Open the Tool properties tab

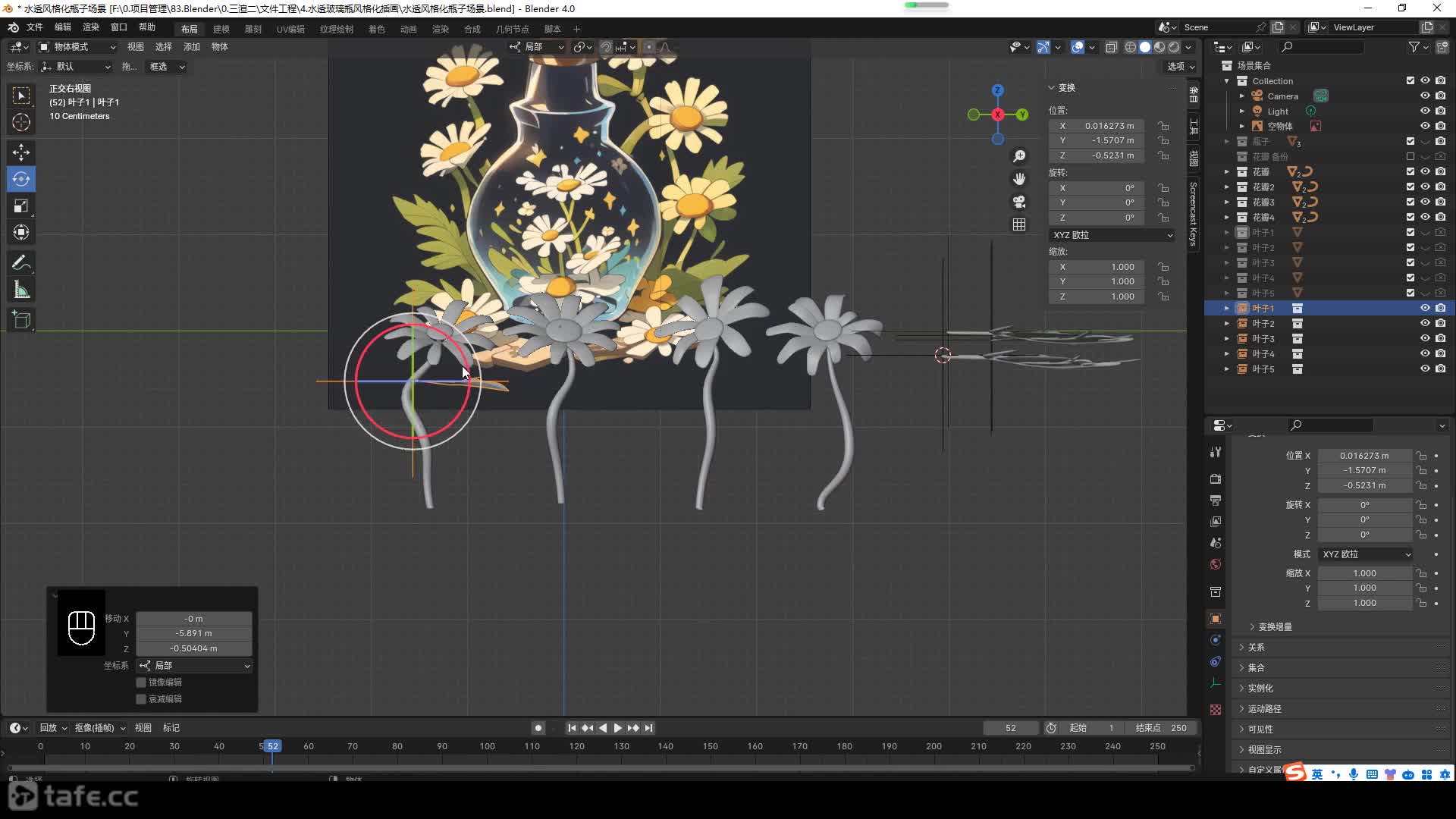pyautogui.click(x=1216, y=452)
